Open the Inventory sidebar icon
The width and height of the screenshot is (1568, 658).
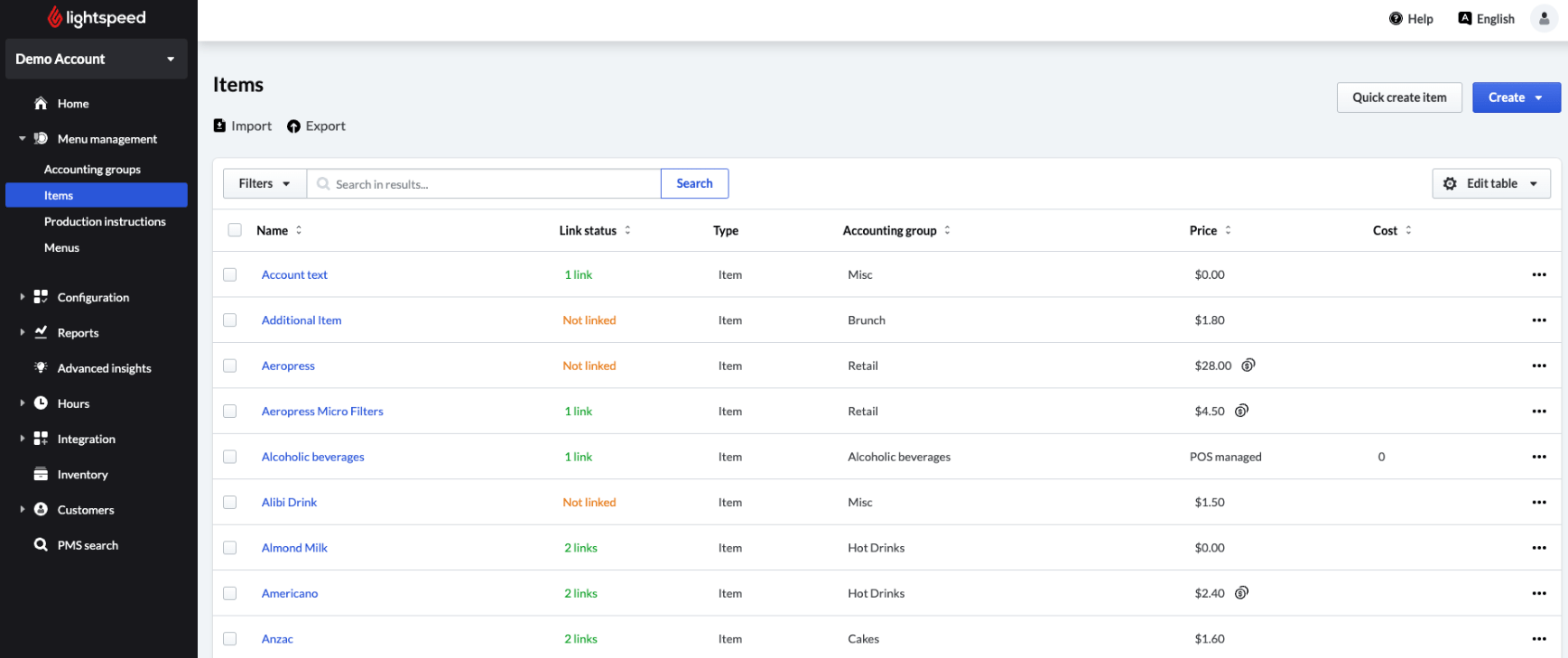click(41, 475)
